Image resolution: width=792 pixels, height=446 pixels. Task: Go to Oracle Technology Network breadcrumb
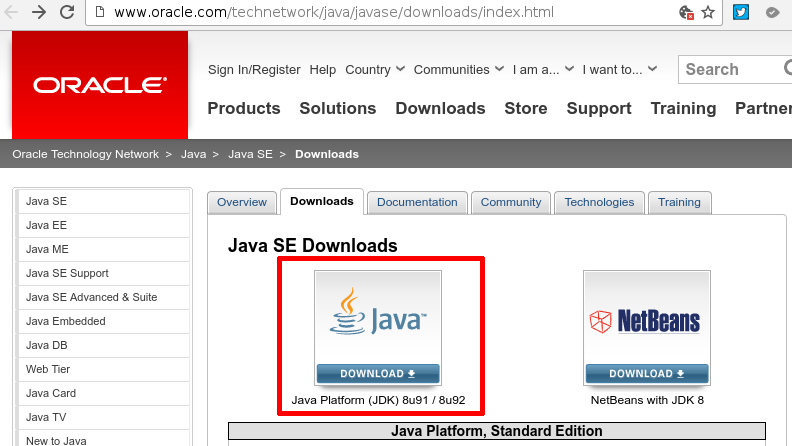click(x=85, y=154)
